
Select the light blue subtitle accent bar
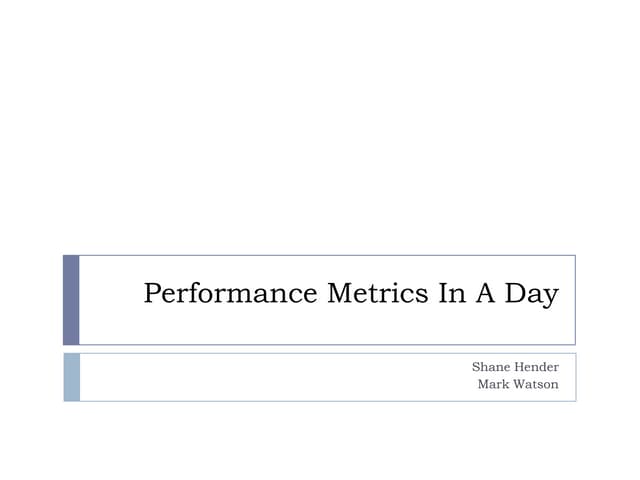[x=71, y=377]
